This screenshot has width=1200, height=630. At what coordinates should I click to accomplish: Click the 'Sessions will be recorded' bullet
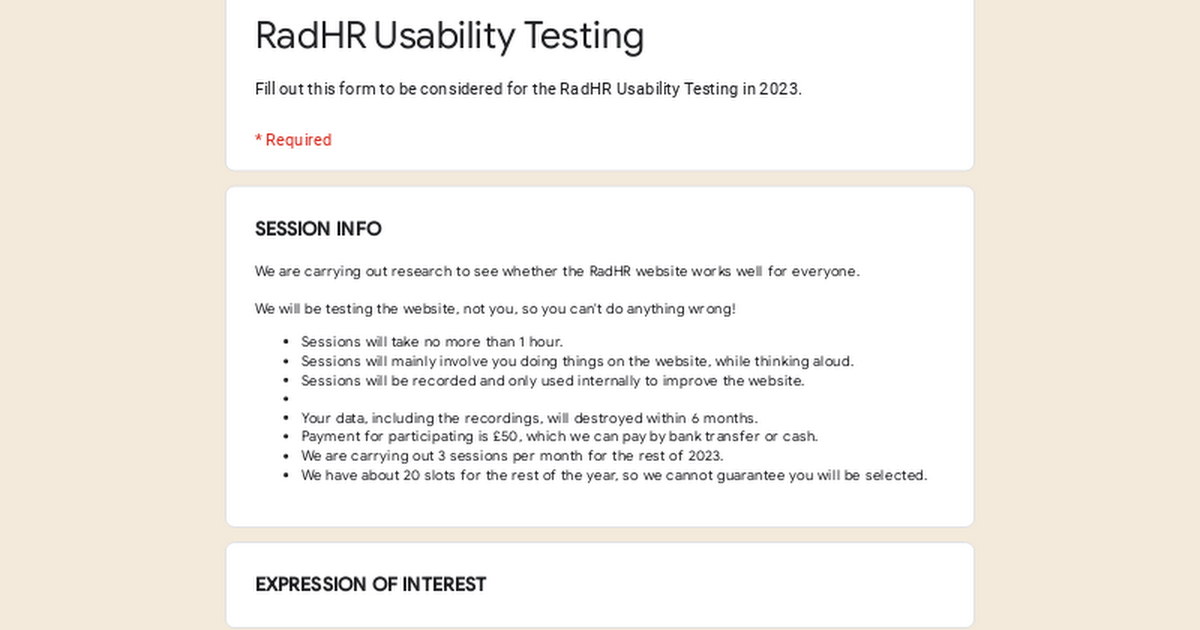coord(552,381)
